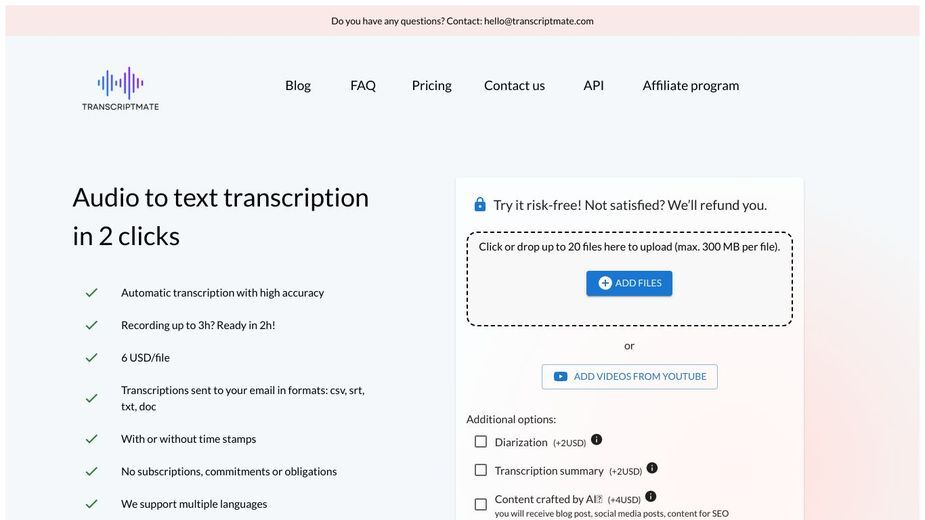
Task: Click the info icon beside Transcription summary
Action: [652, 468]
